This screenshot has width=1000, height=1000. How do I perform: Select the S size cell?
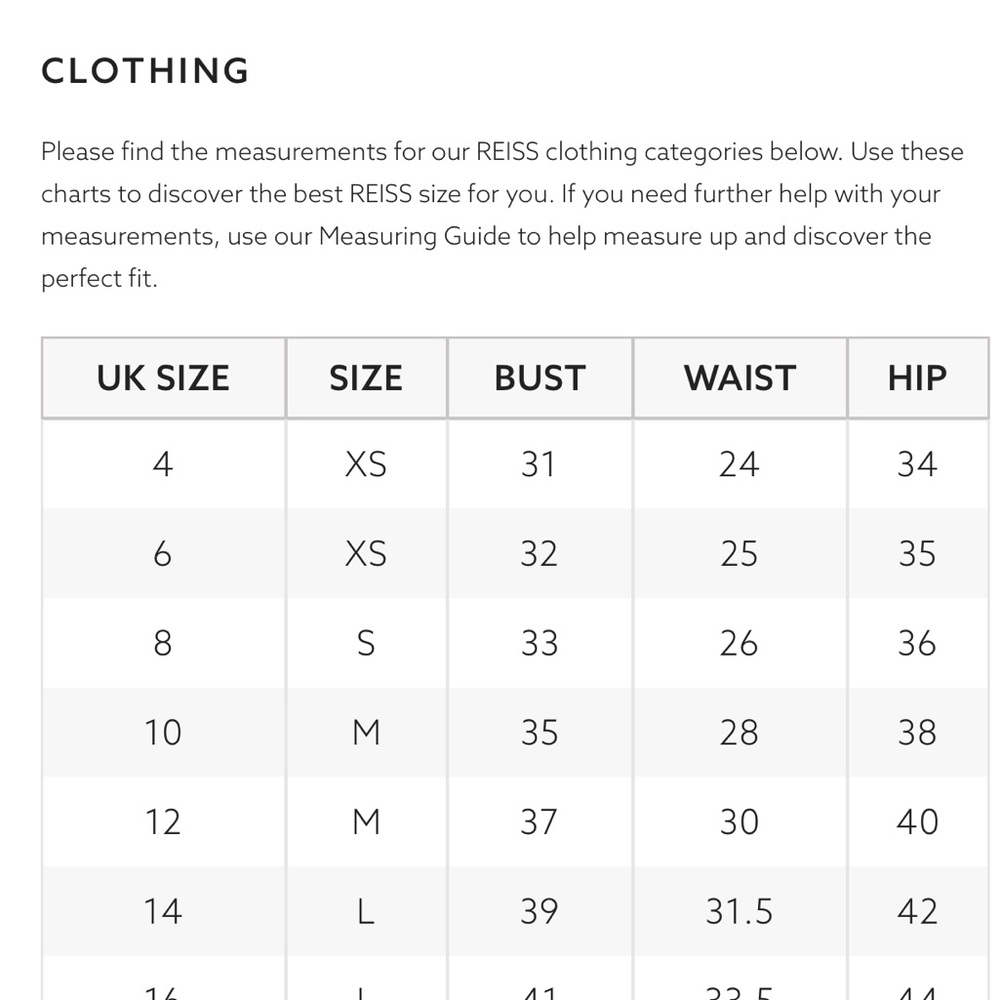pos(366,643)
